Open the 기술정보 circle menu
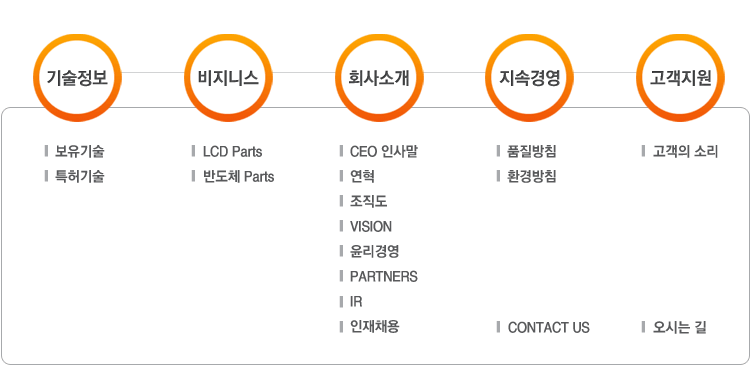Image resolution: width=751 pixels, height=366 pixels. (x=77, y=78)
